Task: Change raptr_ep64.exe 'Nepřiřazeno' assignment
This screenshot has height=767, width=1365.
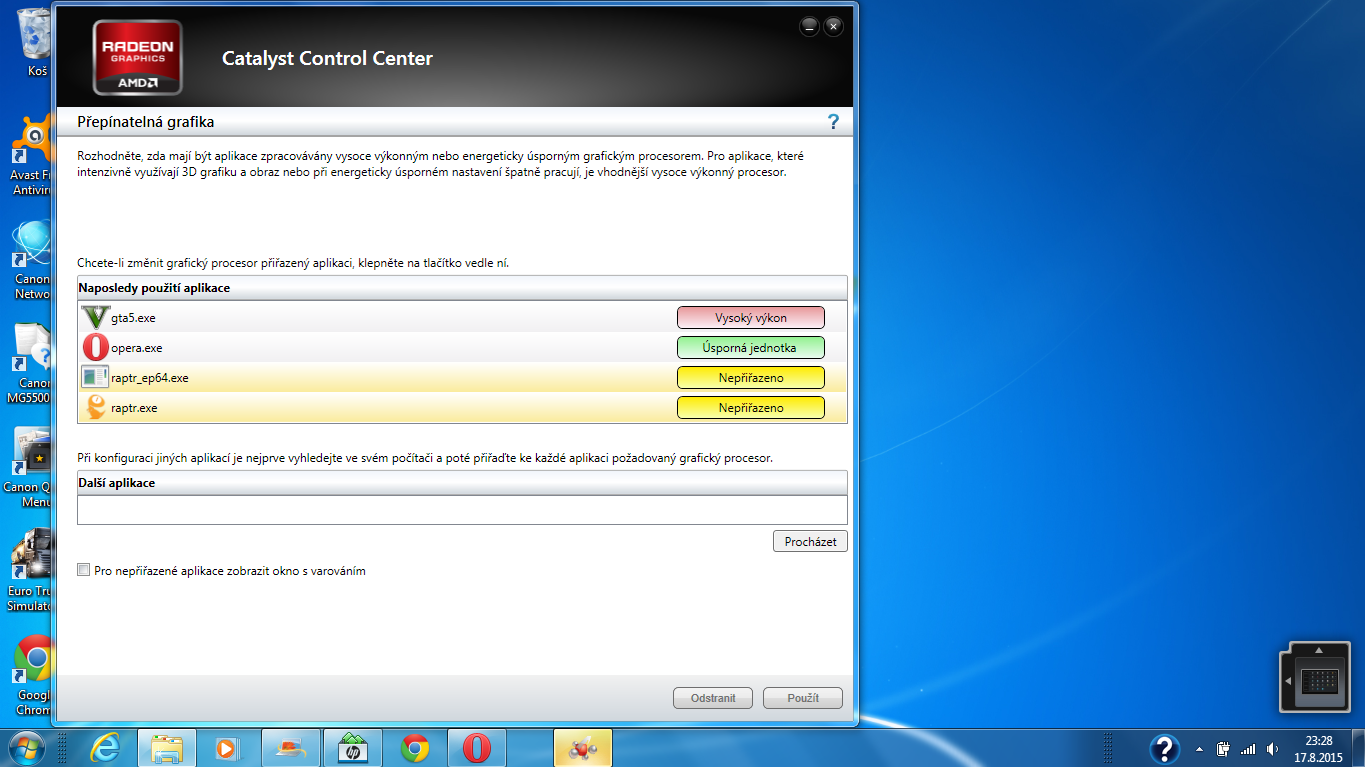Action: point(750,378)
